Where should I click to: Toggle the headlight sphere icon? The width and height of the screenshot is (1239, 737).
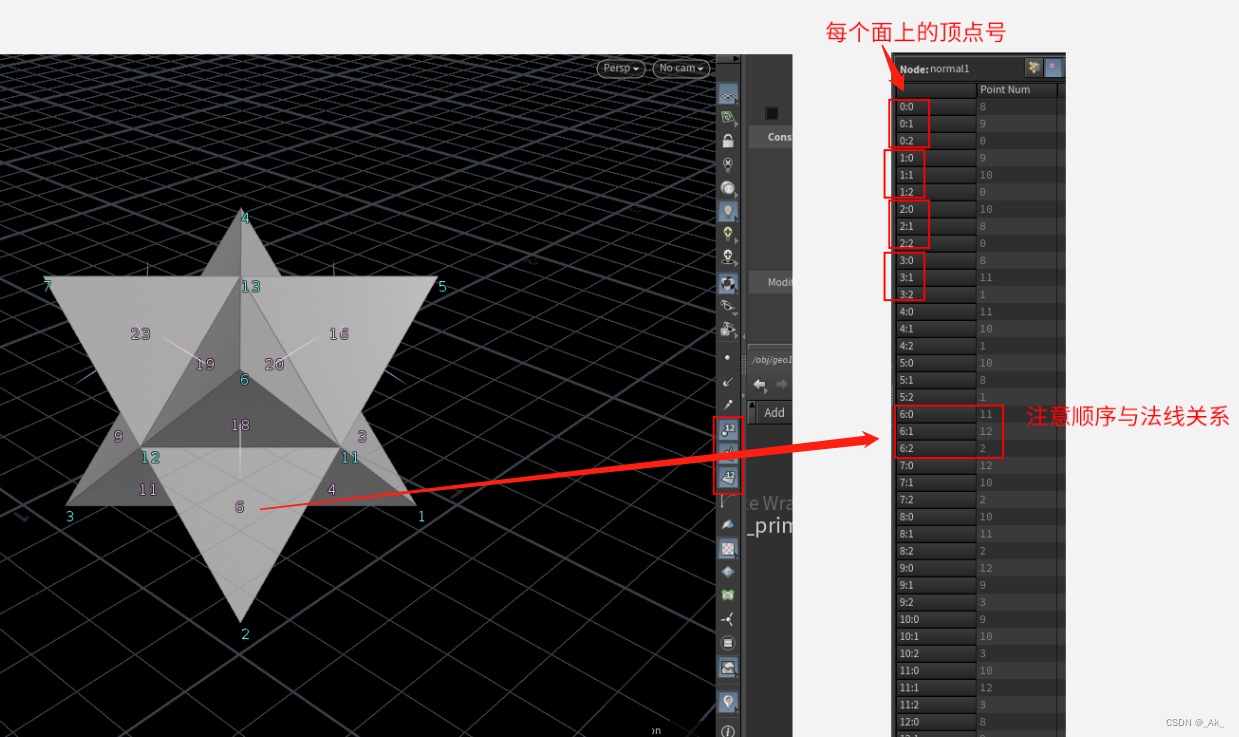pos(728,187)
